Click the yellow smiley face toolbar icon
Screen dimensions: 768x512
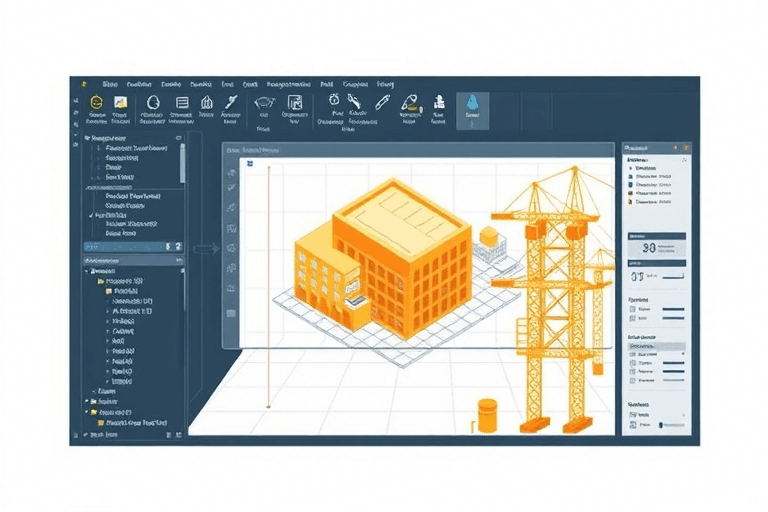(x=96, y=102)
